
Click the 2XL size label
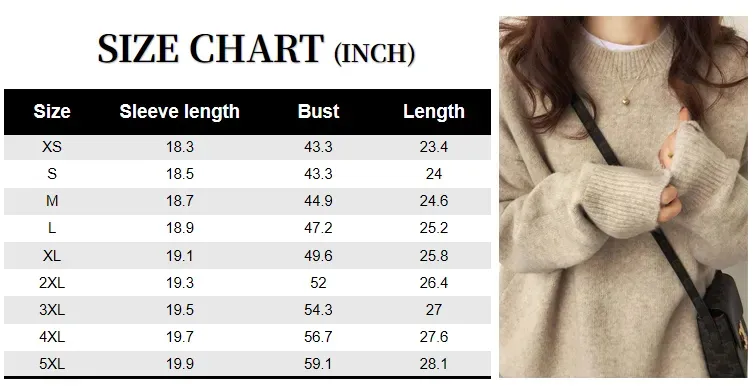[x=52, y=283]
